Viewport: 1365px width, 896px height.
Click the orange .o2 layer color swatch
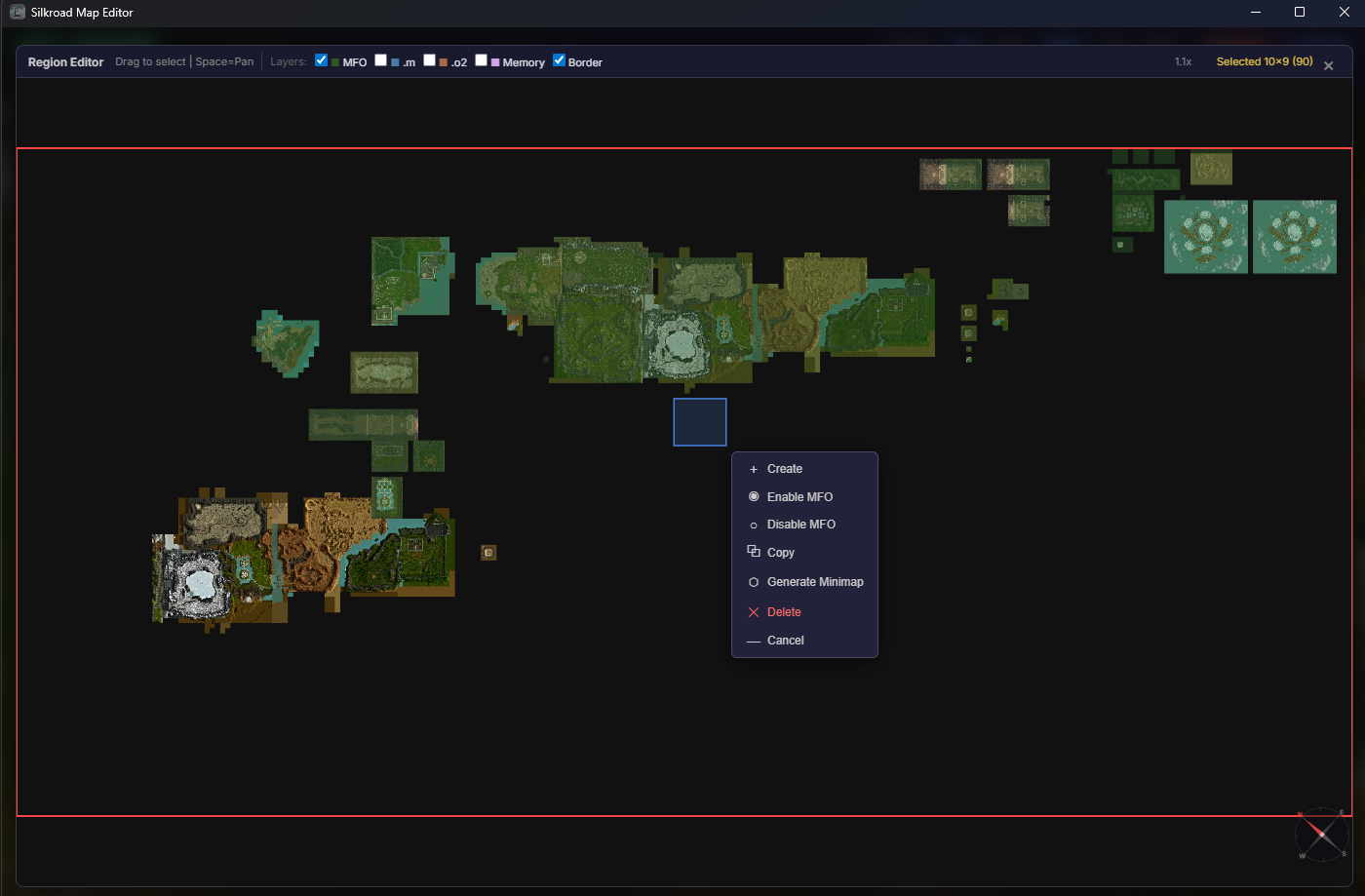tap(444, 62)
